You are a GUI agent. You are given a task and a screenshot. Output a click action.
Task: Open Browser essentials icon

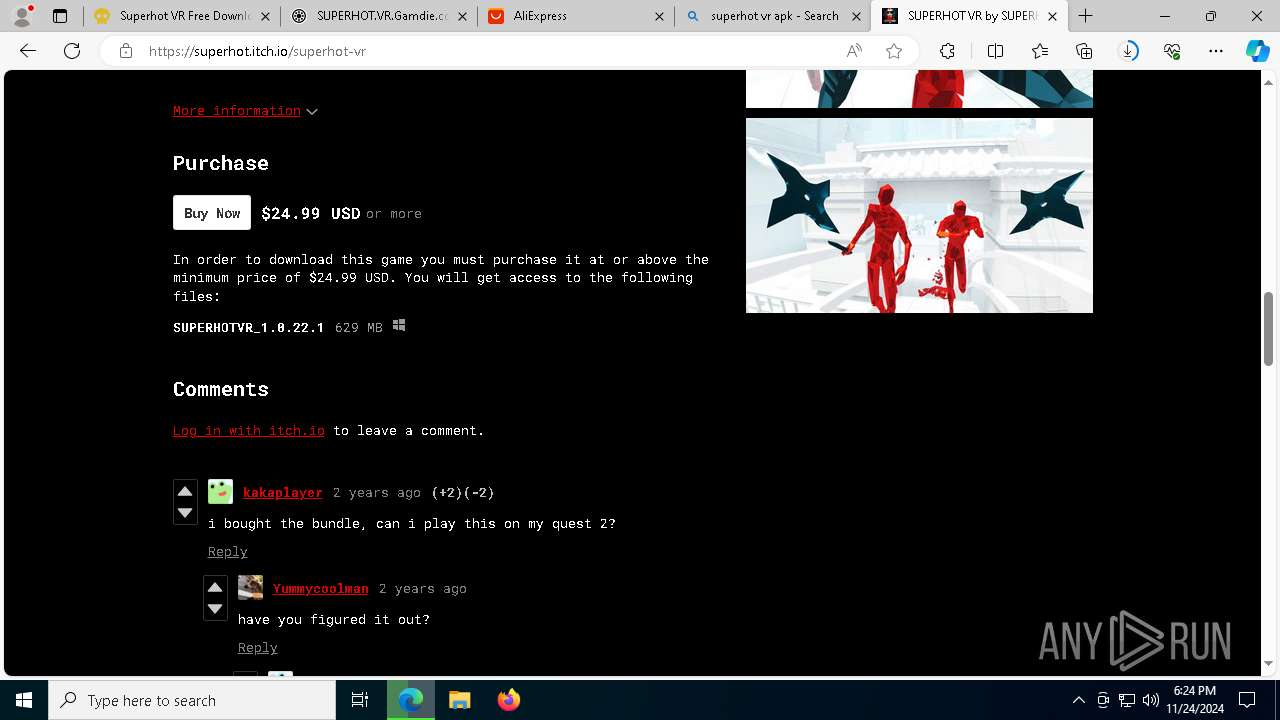(1172, 51)
